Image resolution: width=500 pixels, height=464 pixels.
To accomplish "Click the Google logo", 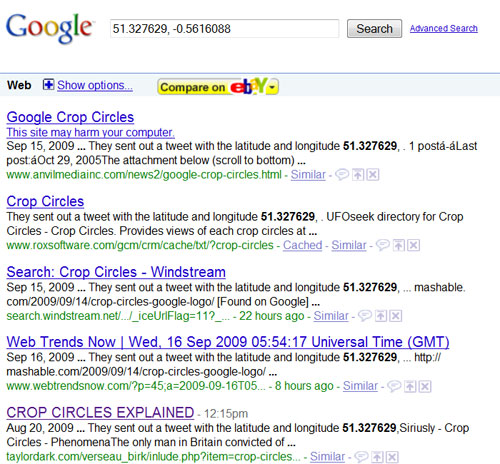I will point(49,28).
